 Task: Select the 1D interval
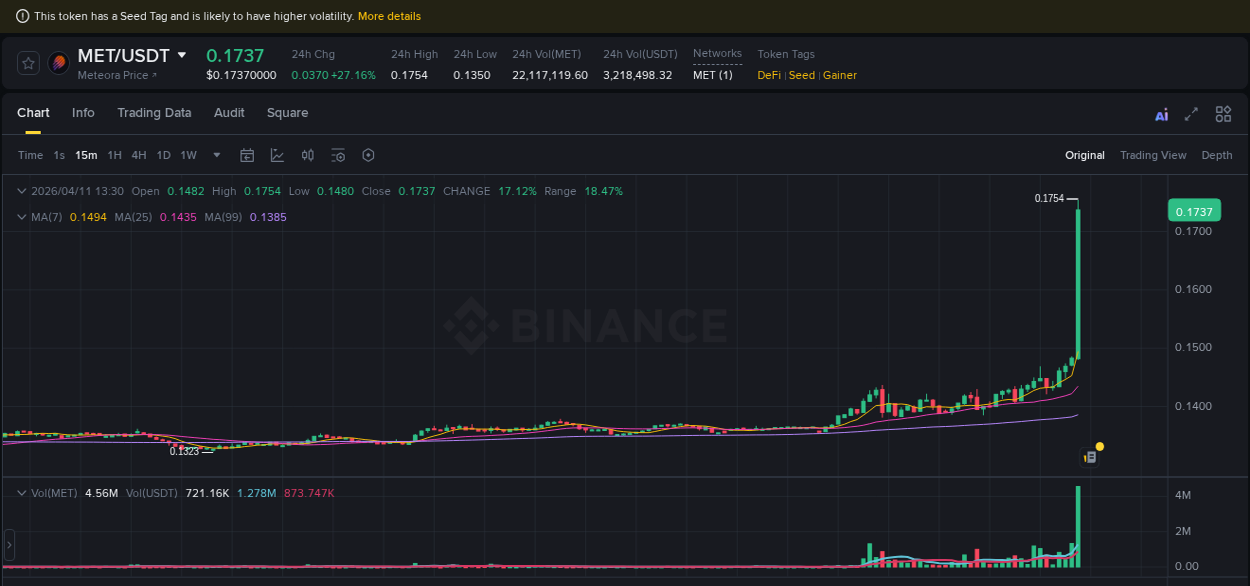tap(163, 155)
